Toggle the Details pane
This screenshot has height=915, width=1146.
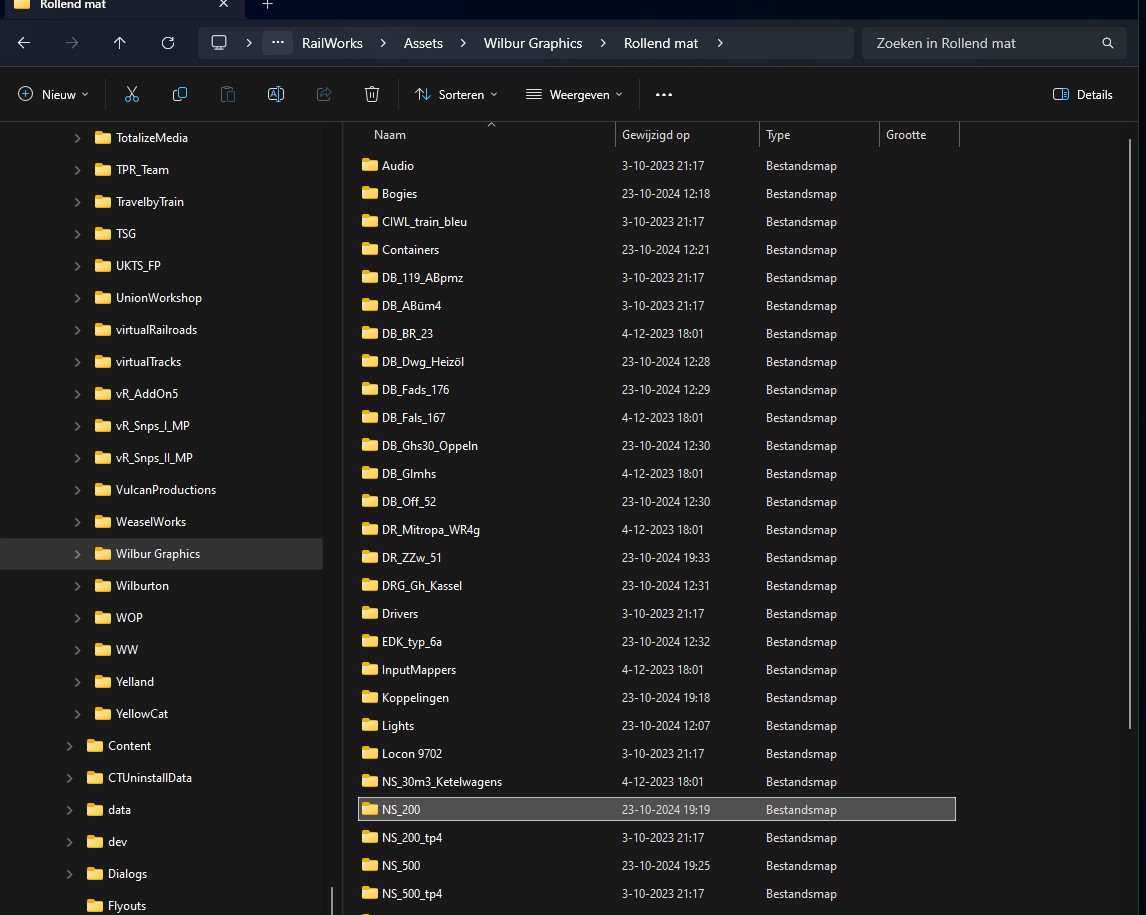[1082, 94]
